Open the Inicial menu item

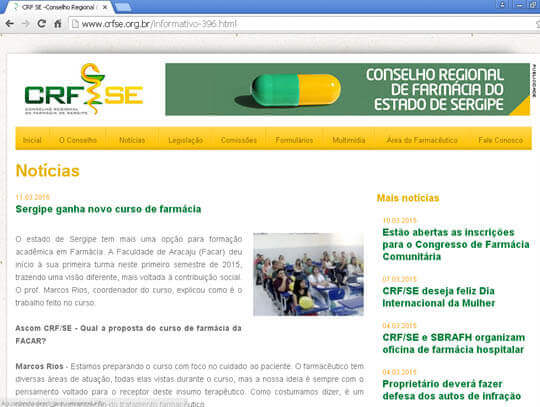(x=32, y=140)
